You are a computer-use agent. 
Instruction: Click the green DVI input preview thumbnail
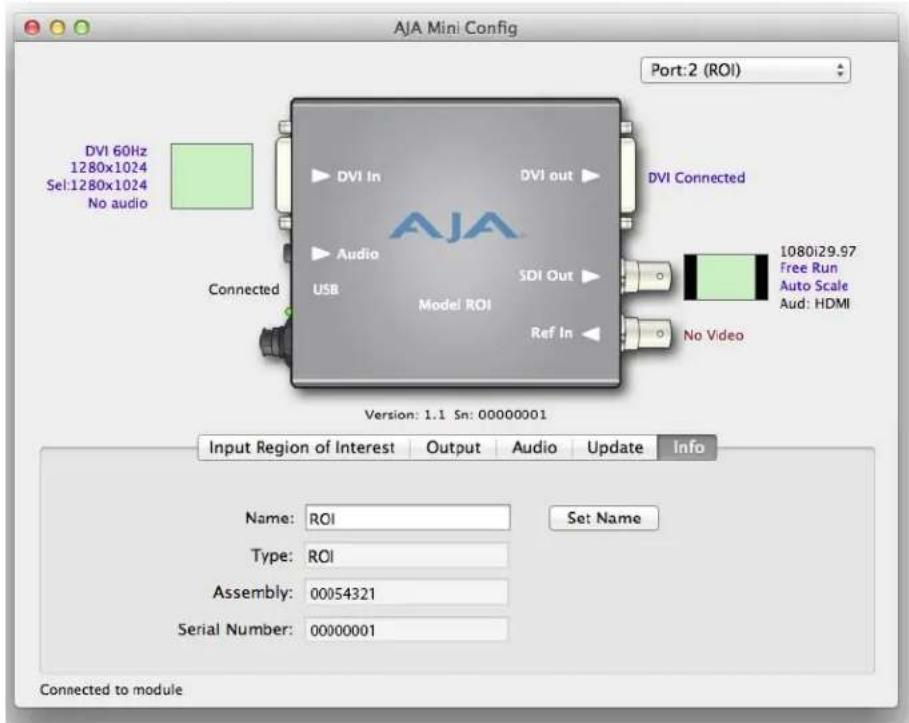tap(212, 176)
